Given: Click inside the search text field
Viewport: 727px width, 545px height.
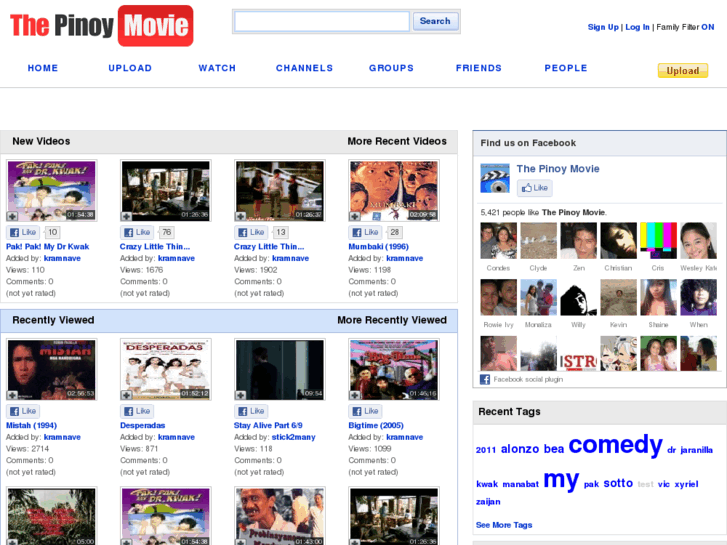Looking at the screenshot, I should coord(322,21).
